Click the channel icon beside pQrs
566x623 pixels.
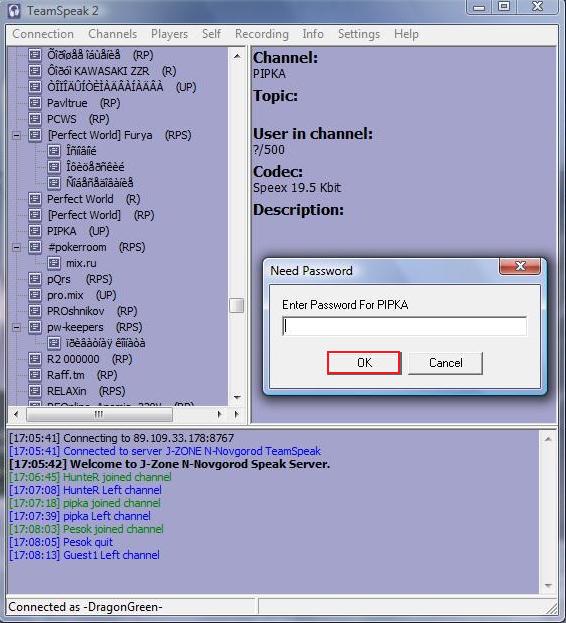pyautogui.click(x=35, y=279)
